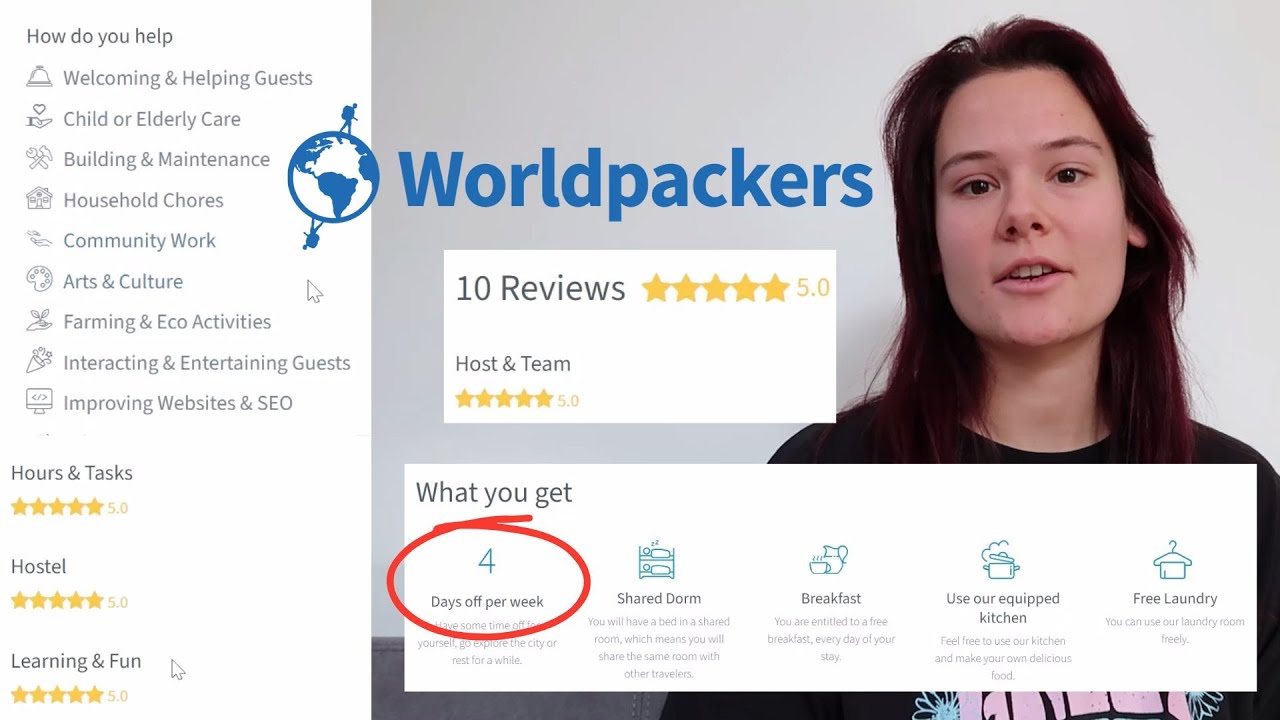
Task: Click the number 4 days off value
Action: coord(487,561)
